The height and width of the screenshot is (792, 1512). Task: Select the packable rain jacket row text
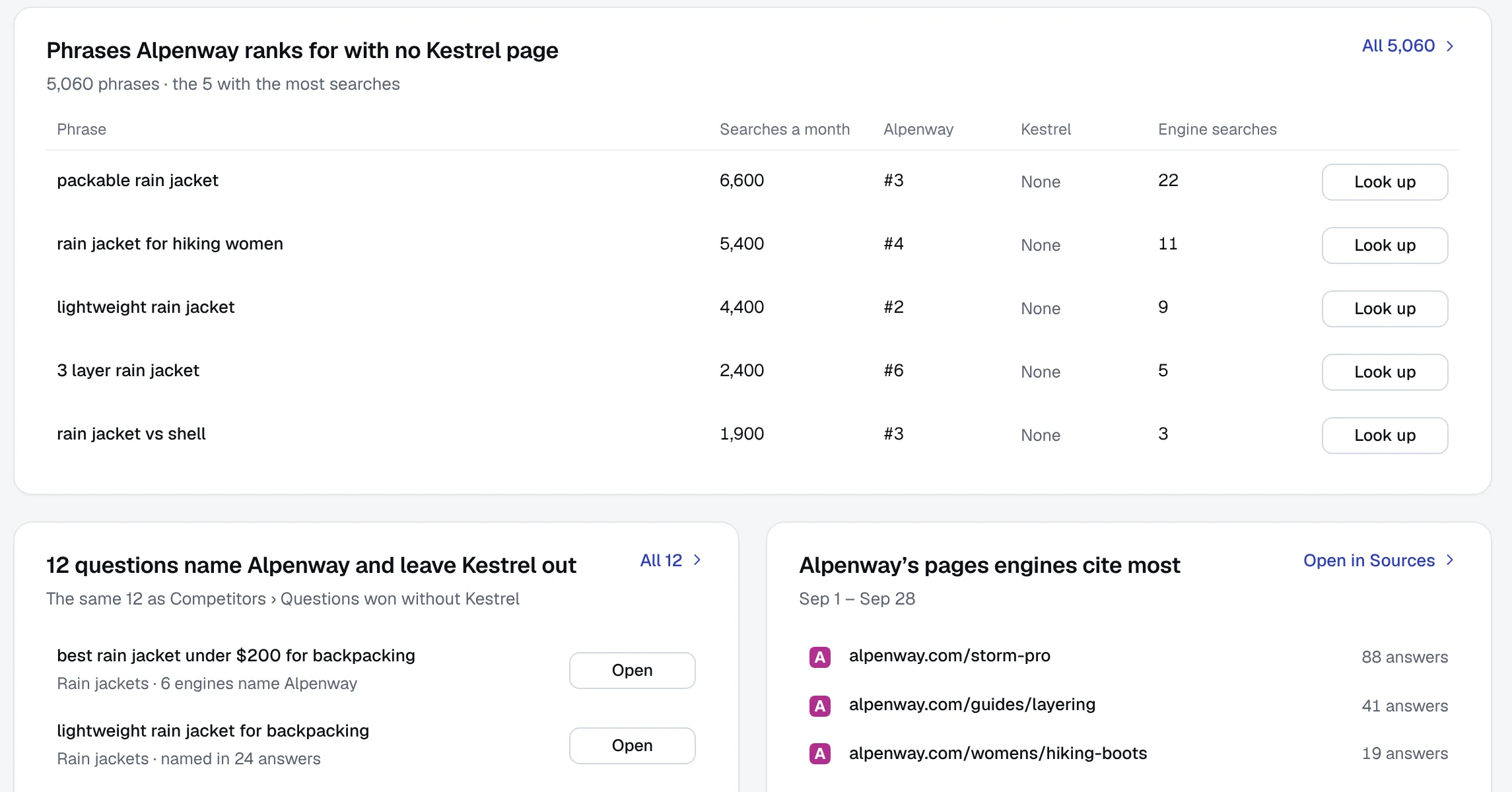pos(137,181)
